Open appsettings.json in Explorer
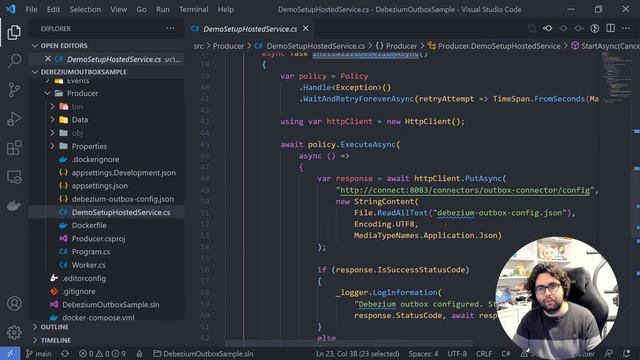Image resolution: width=640 pixels, height=360 pixels. (100, 186)
